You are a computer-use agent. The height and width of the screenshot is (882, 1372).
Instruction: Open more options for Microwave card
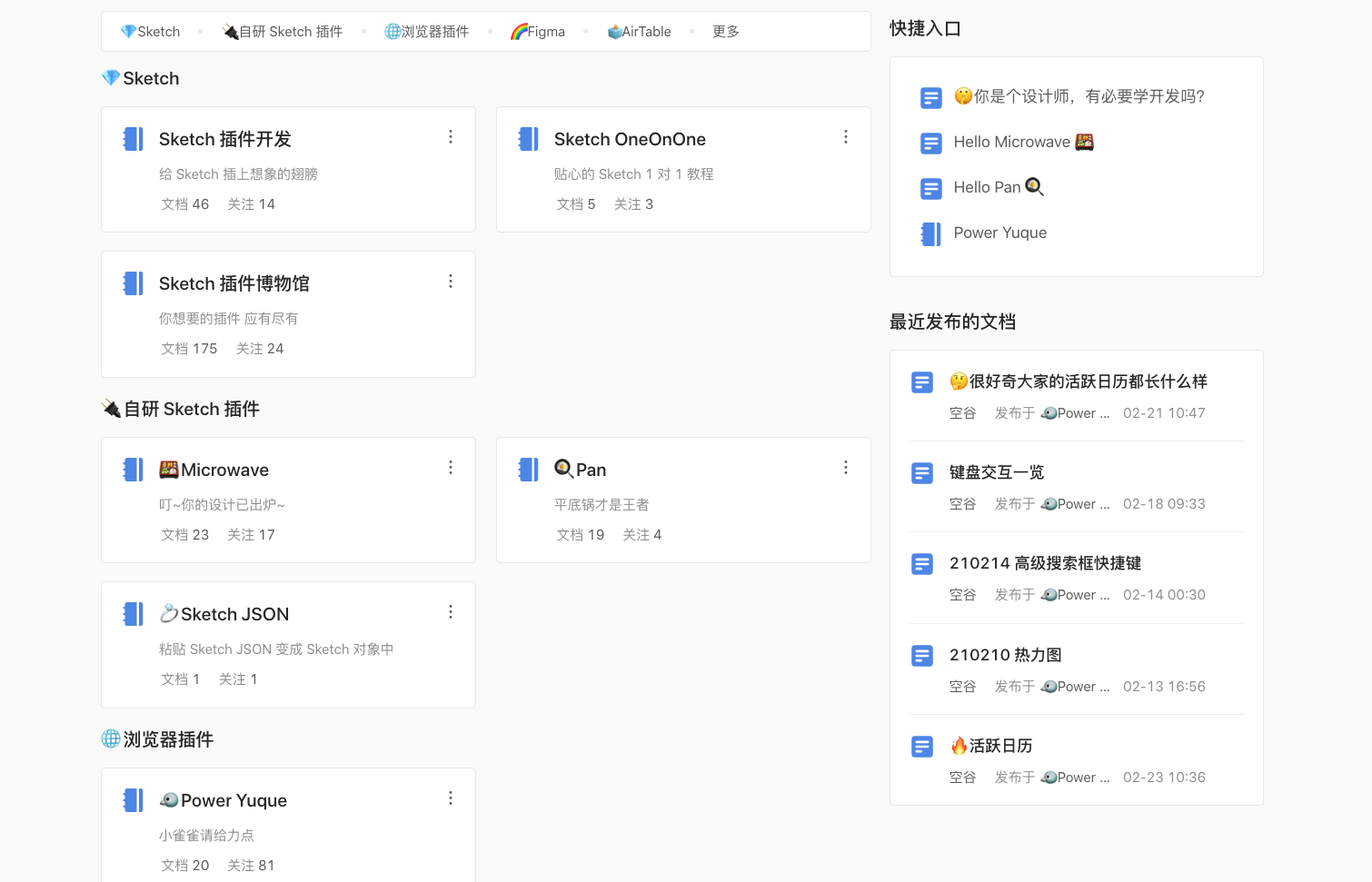(x=451, y=467)
